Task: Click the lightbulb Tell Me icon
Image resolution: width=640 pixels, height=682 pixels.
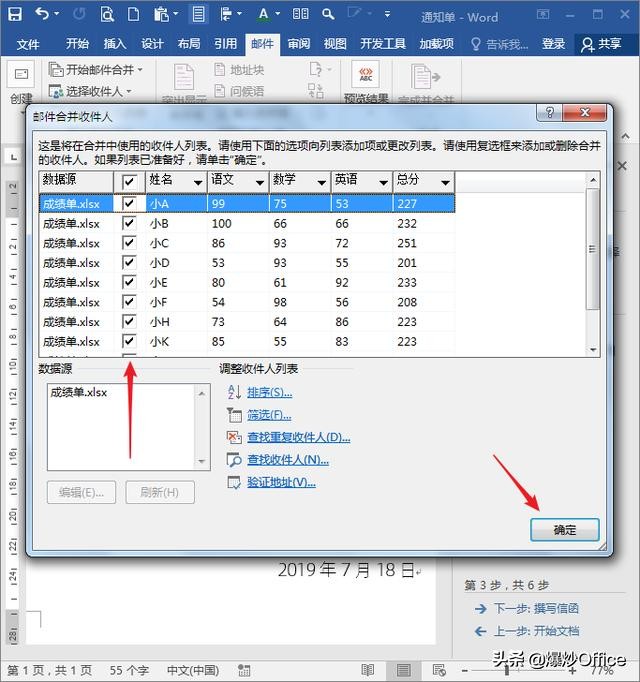Action: tap(476, 44)
